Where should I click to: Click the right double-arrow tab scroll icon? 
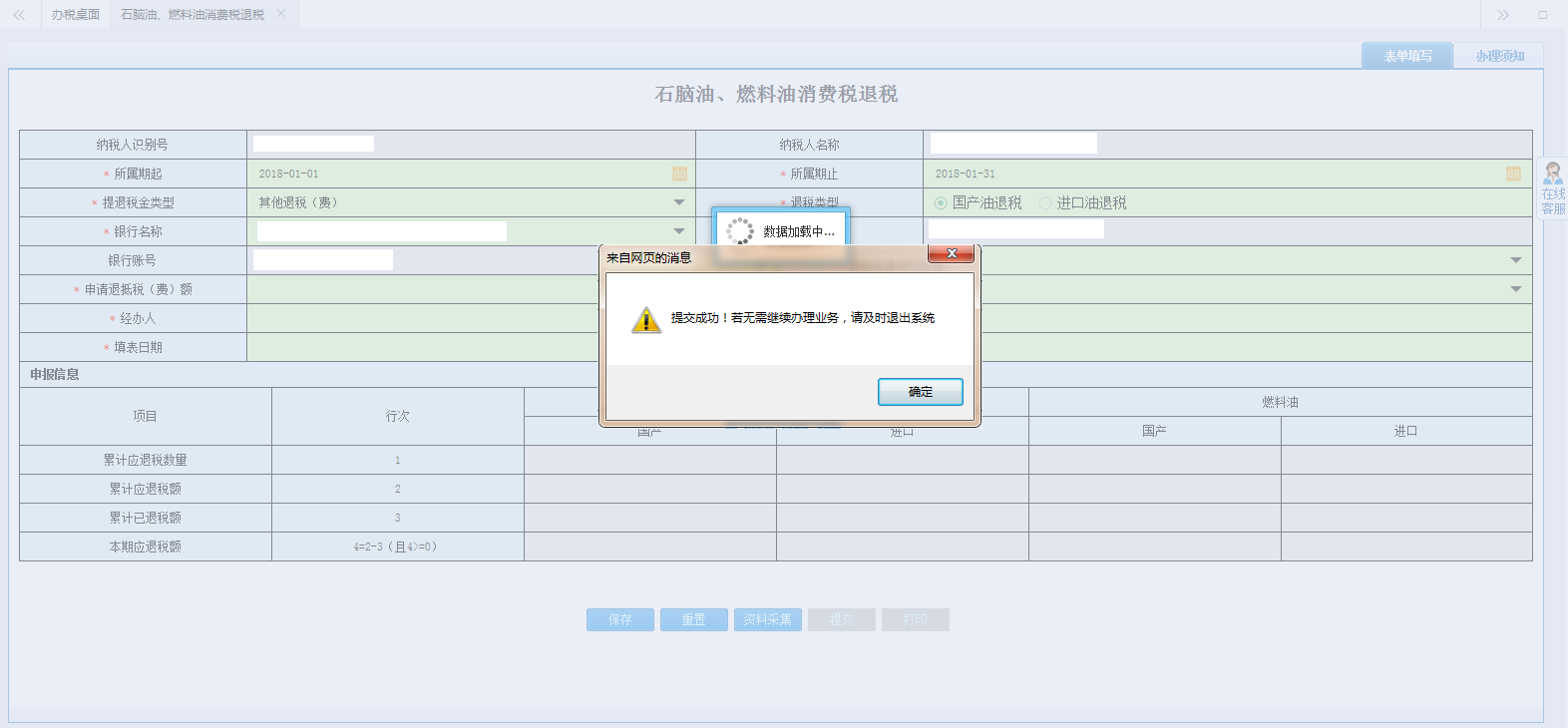coord(1502,15)
